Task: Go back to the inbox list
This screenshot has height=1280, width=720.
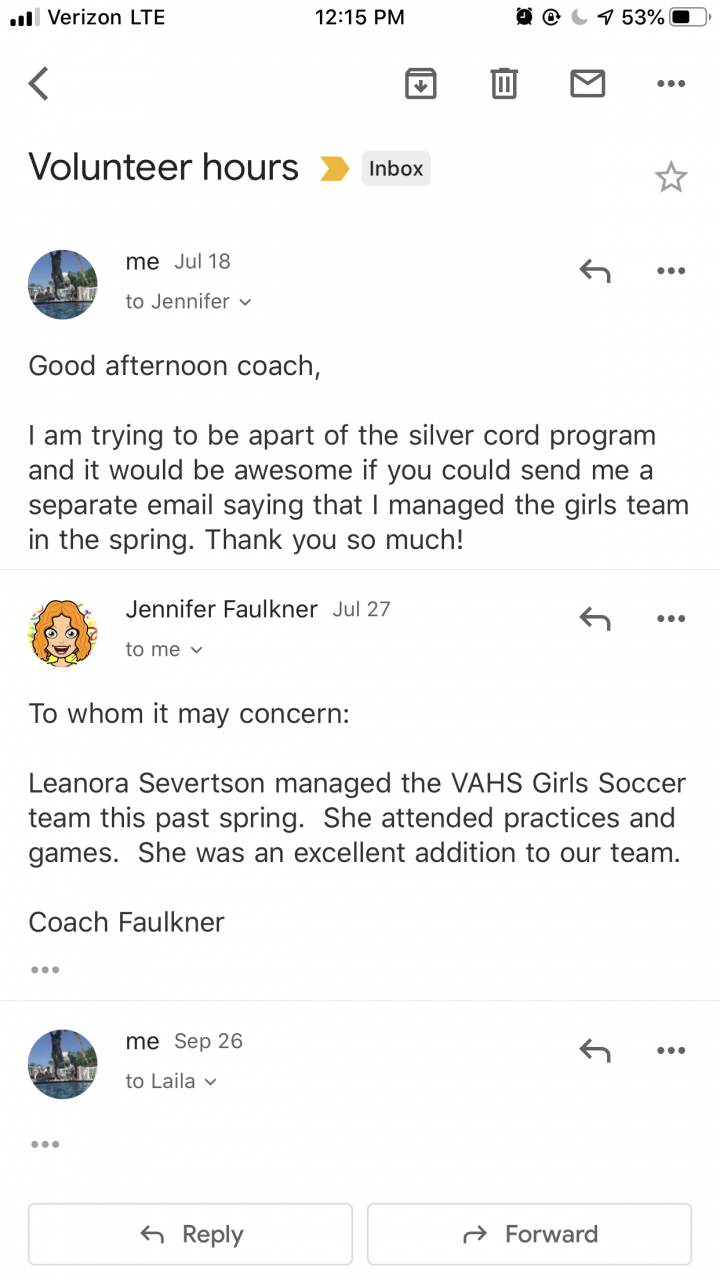Action: [39, 84]
